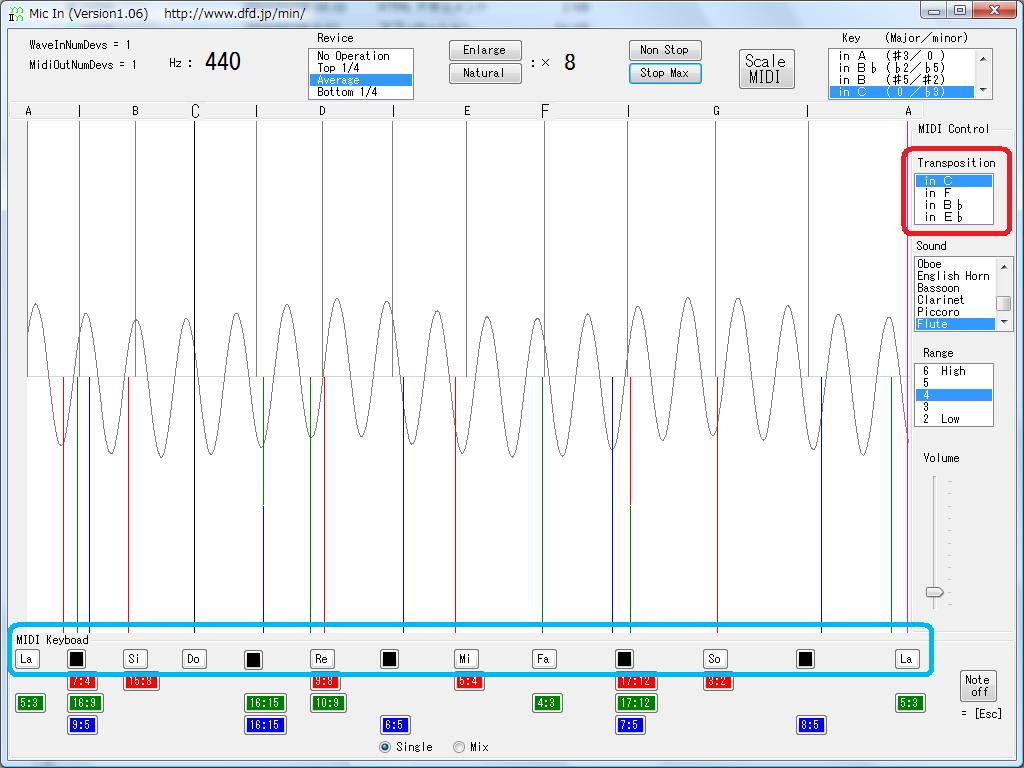Screen dimensions: 1024x768
Task: Click the blue 9:5 ratio button
Action: point(82,725)
